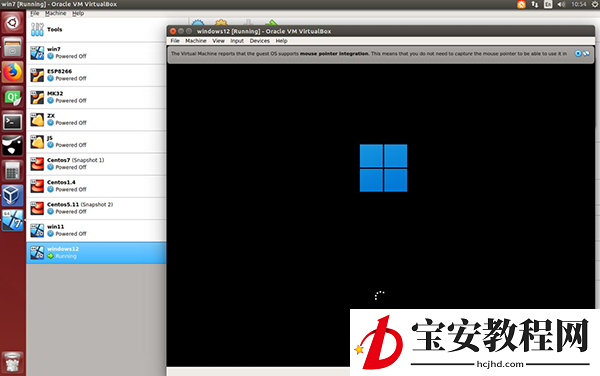This screenshot has width=600, height=376.
Task: Dismiss the mouse pointer integration notification
Action: pyautogui.click(x=578, y=54)
